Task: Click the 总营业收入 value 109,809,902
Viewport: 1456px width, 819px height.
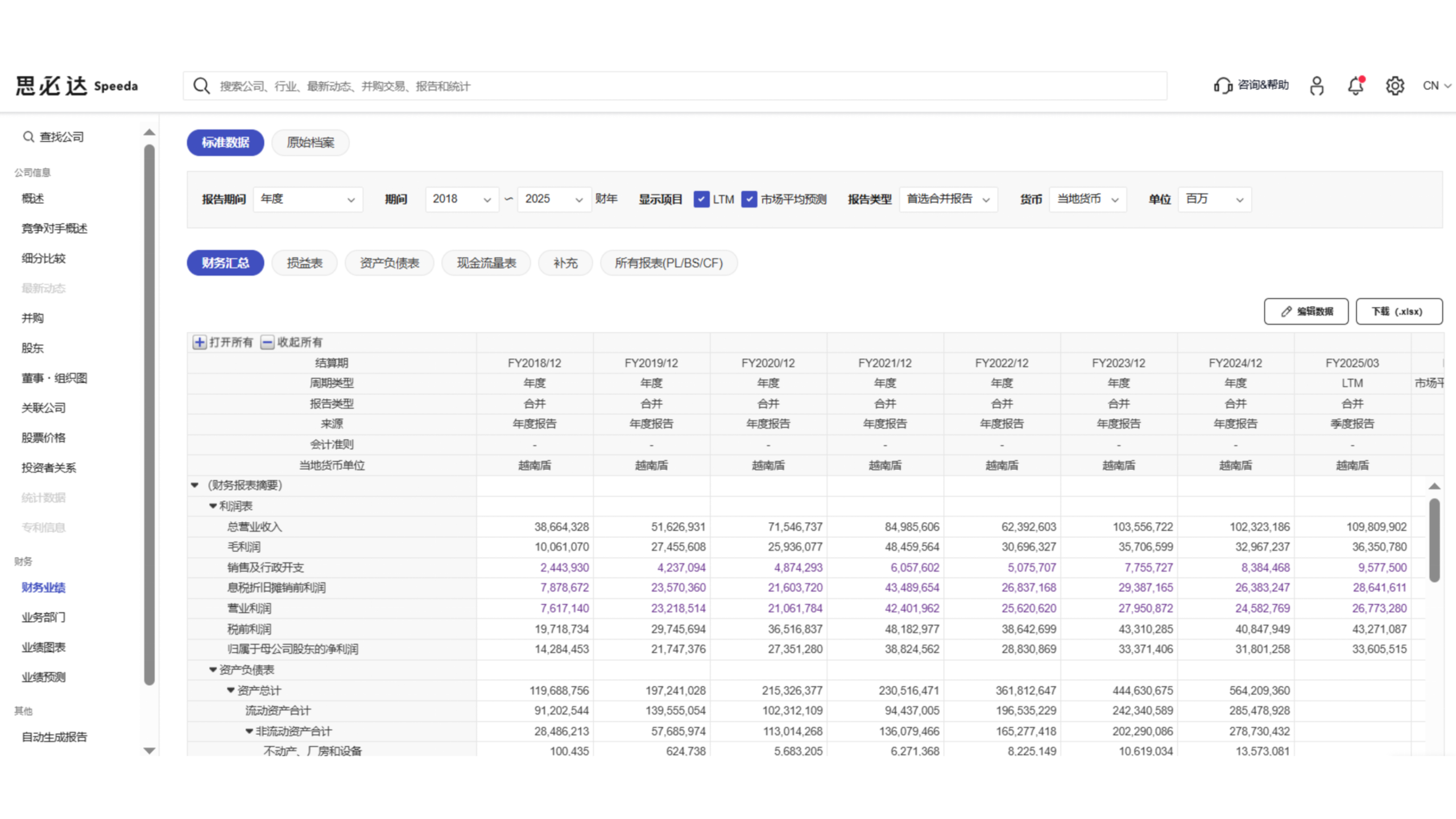Action: click(x=1376, y=527)
